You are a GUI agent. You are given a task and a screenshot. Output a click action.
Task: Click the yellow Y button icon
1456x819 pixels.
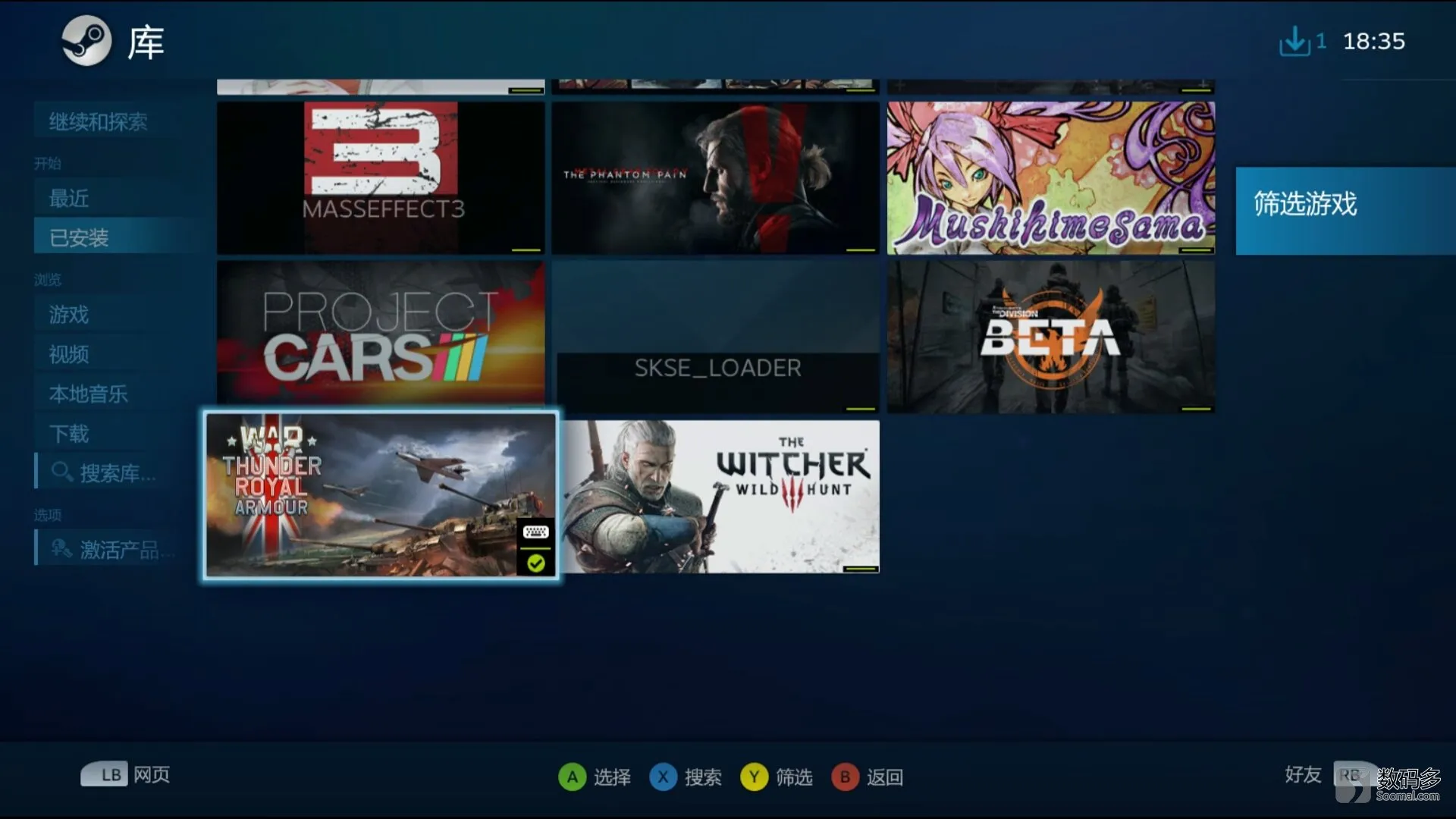coord(755,777)
